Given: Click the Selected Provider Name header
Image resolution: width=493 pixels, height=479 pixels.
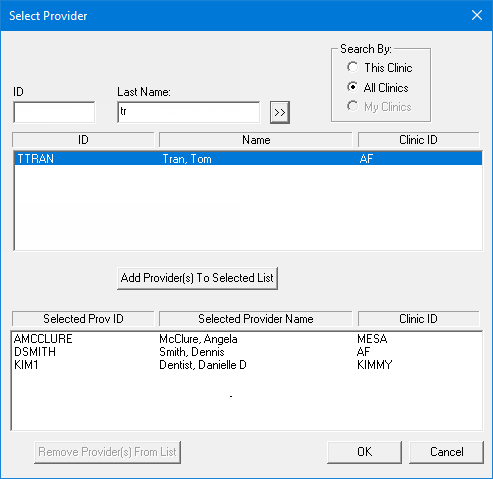Looking at the screenshot, I should pyautogui.click(x=256, y=319).
